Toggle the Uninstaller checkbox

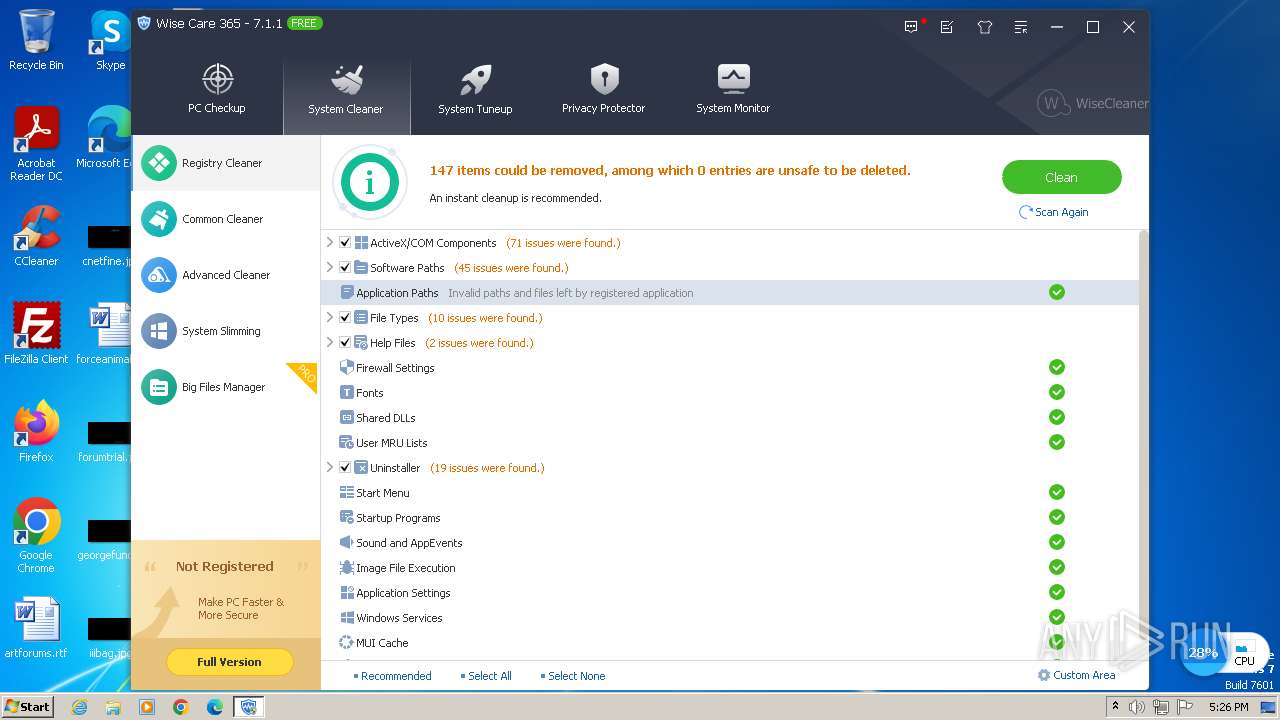(x=345, y=468)
